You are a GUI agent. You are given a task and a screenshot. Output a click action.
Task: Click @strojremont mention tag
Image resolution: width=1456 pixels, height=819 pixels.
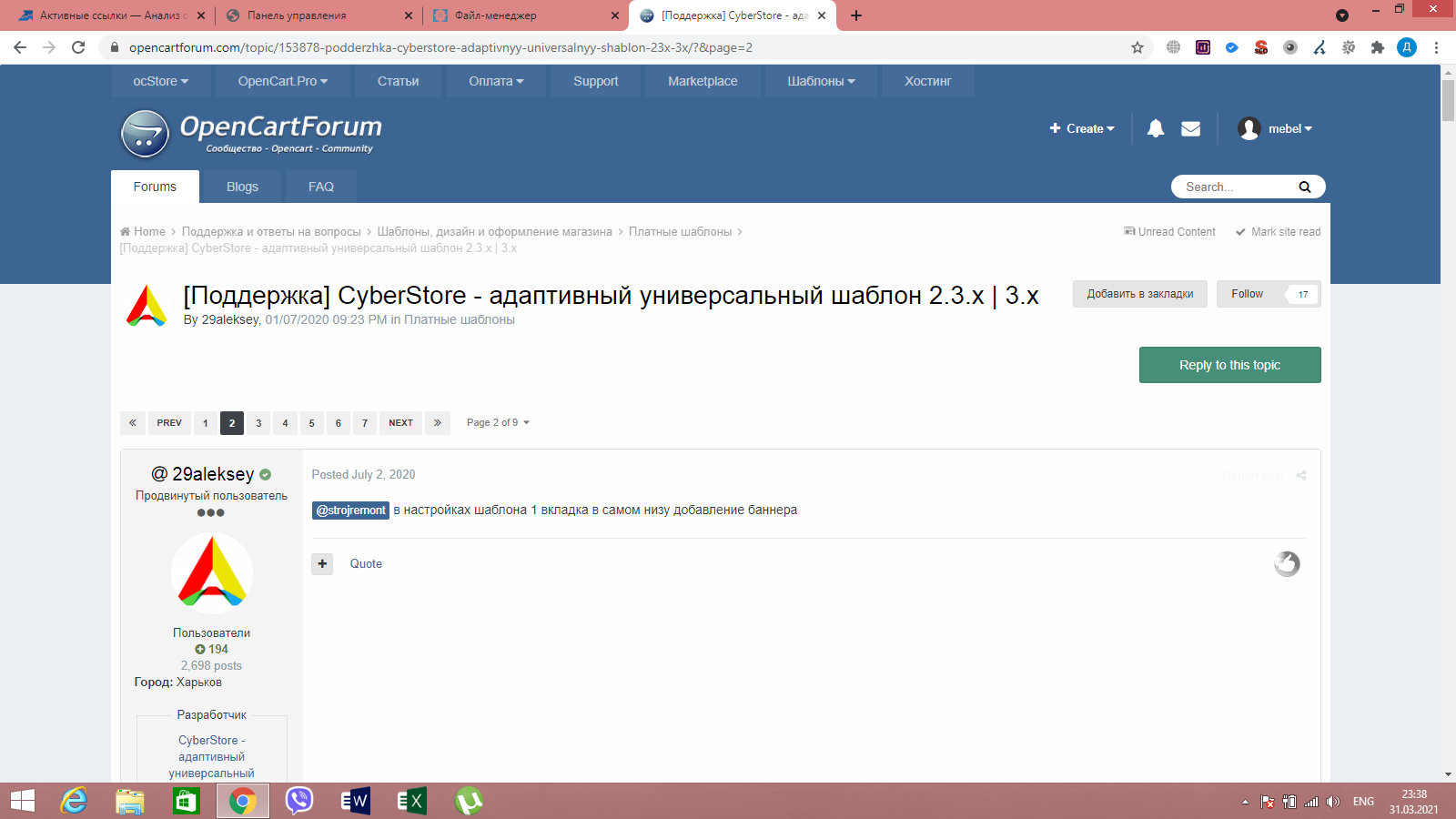350,511
